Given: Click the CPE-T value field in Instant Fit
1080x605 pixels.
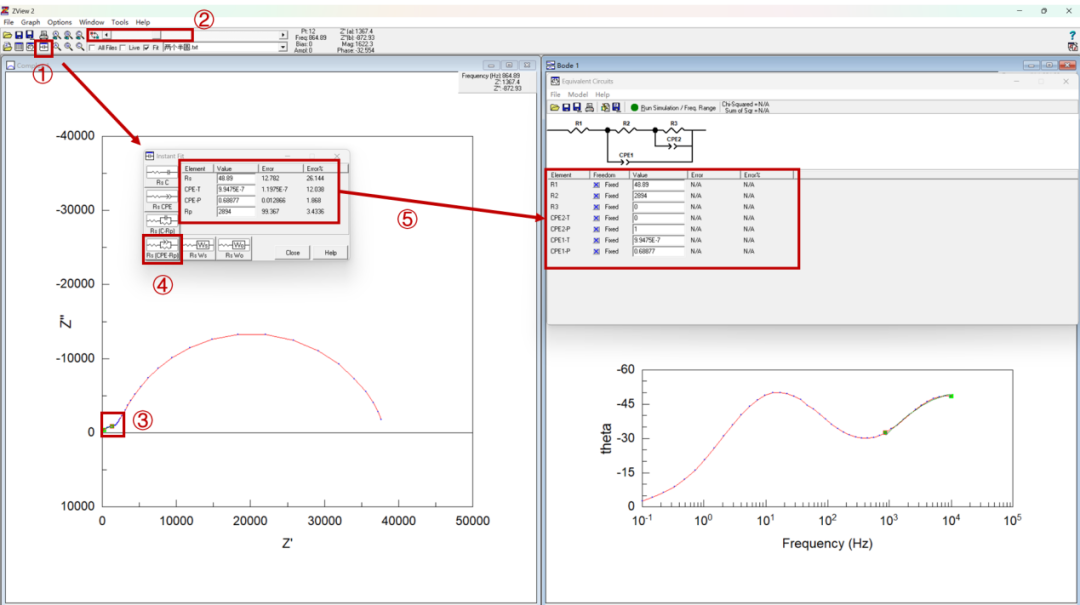Looking at the screenshot, I should coord(236,189).
